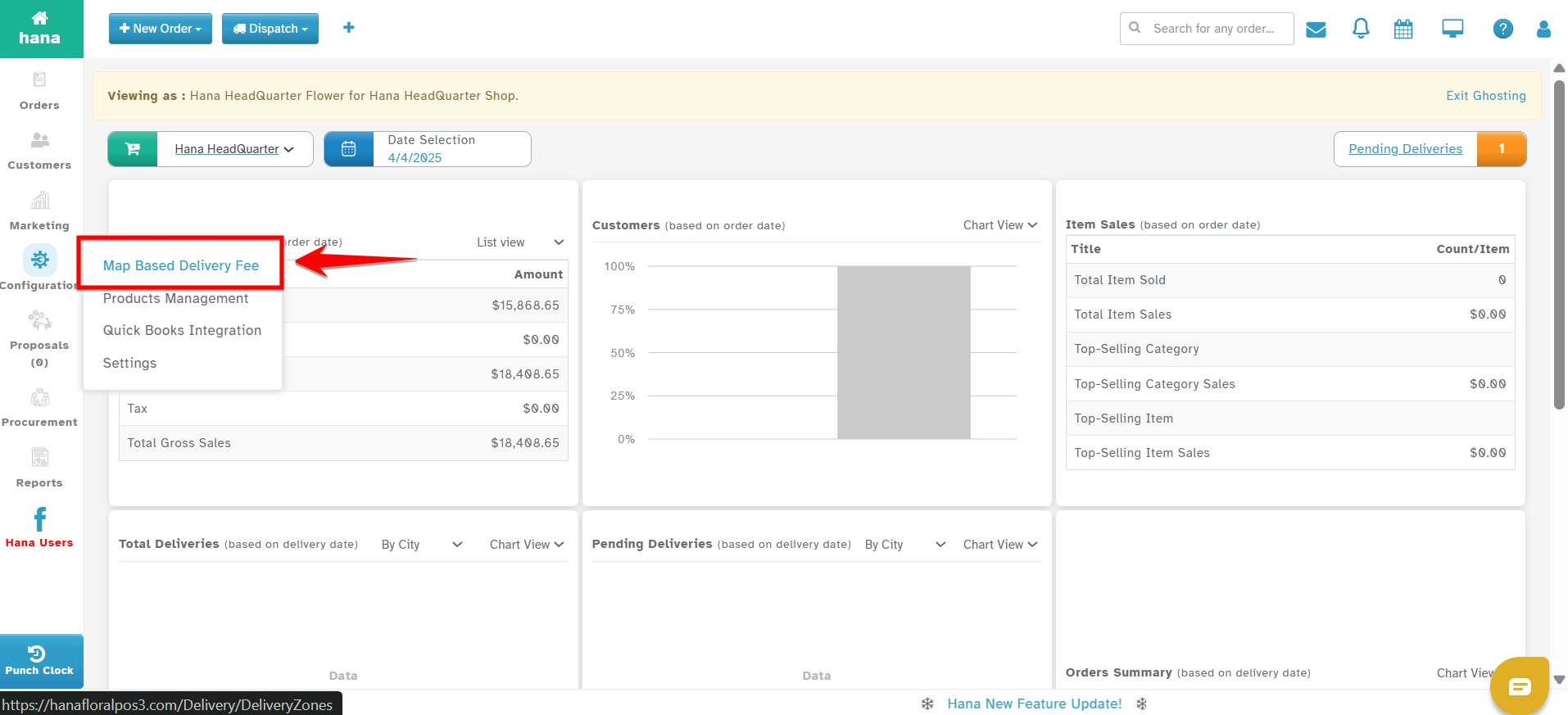Click the Hana Users Facebook icon
The image size is (1568, 715).
point(39,518)
